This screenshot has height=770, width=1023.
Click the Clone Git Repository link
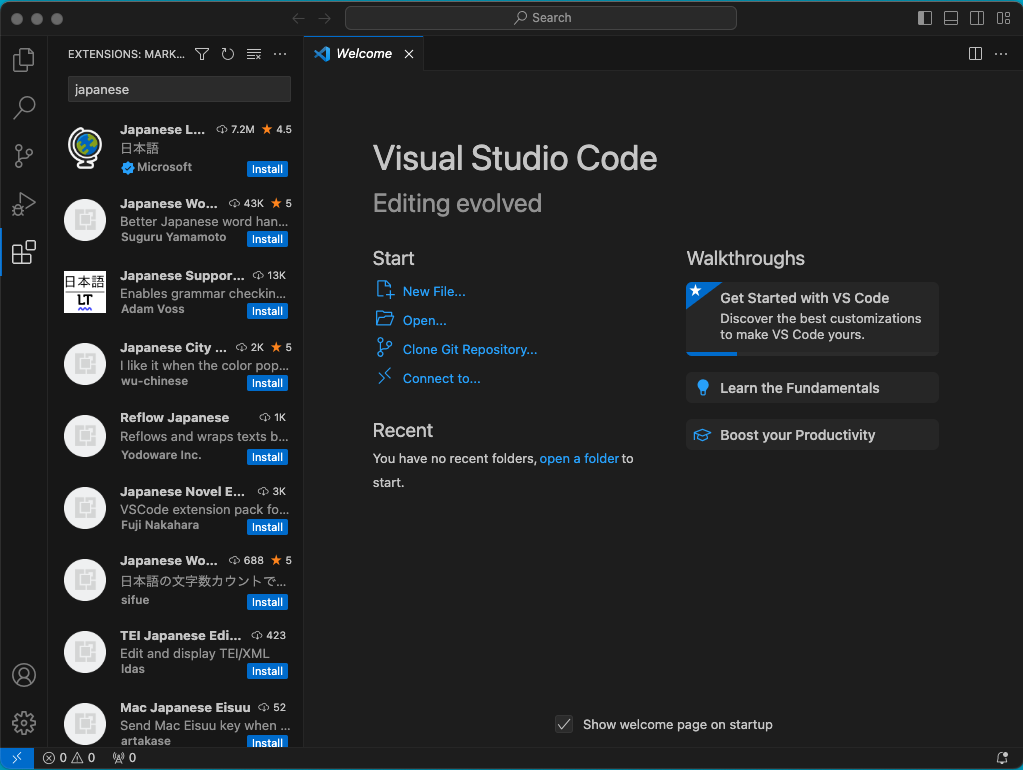coord(469,349)
